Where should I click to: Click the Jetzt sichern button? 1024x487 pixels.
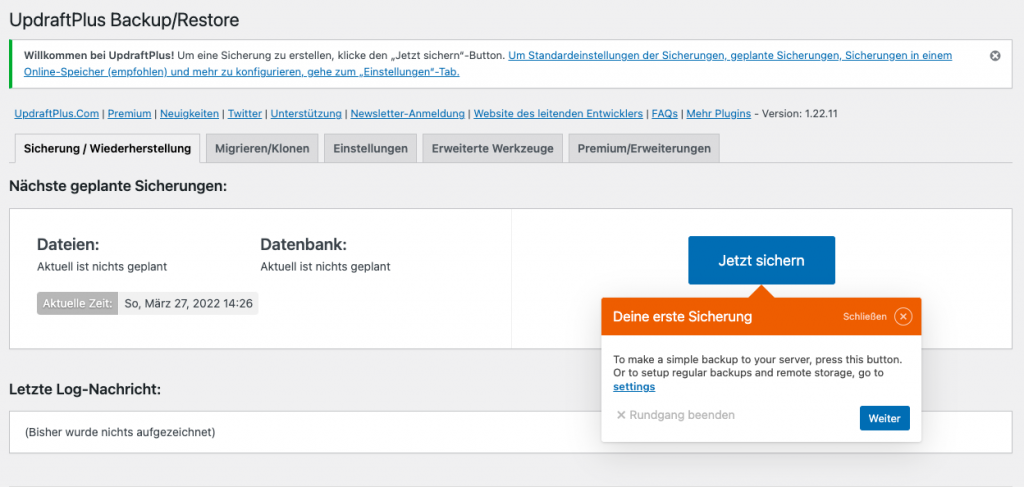(x=761, y=260)
